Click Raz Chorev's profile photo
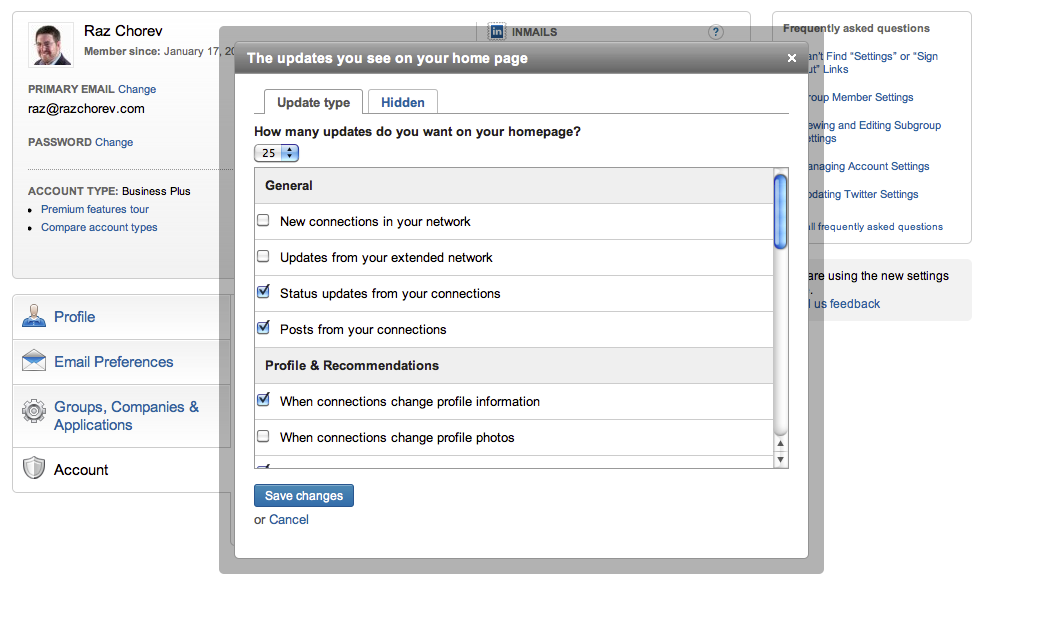Image resolution: width=1050 pixels, height=623 pixels. pyautogui.click(x=50, y=44)
